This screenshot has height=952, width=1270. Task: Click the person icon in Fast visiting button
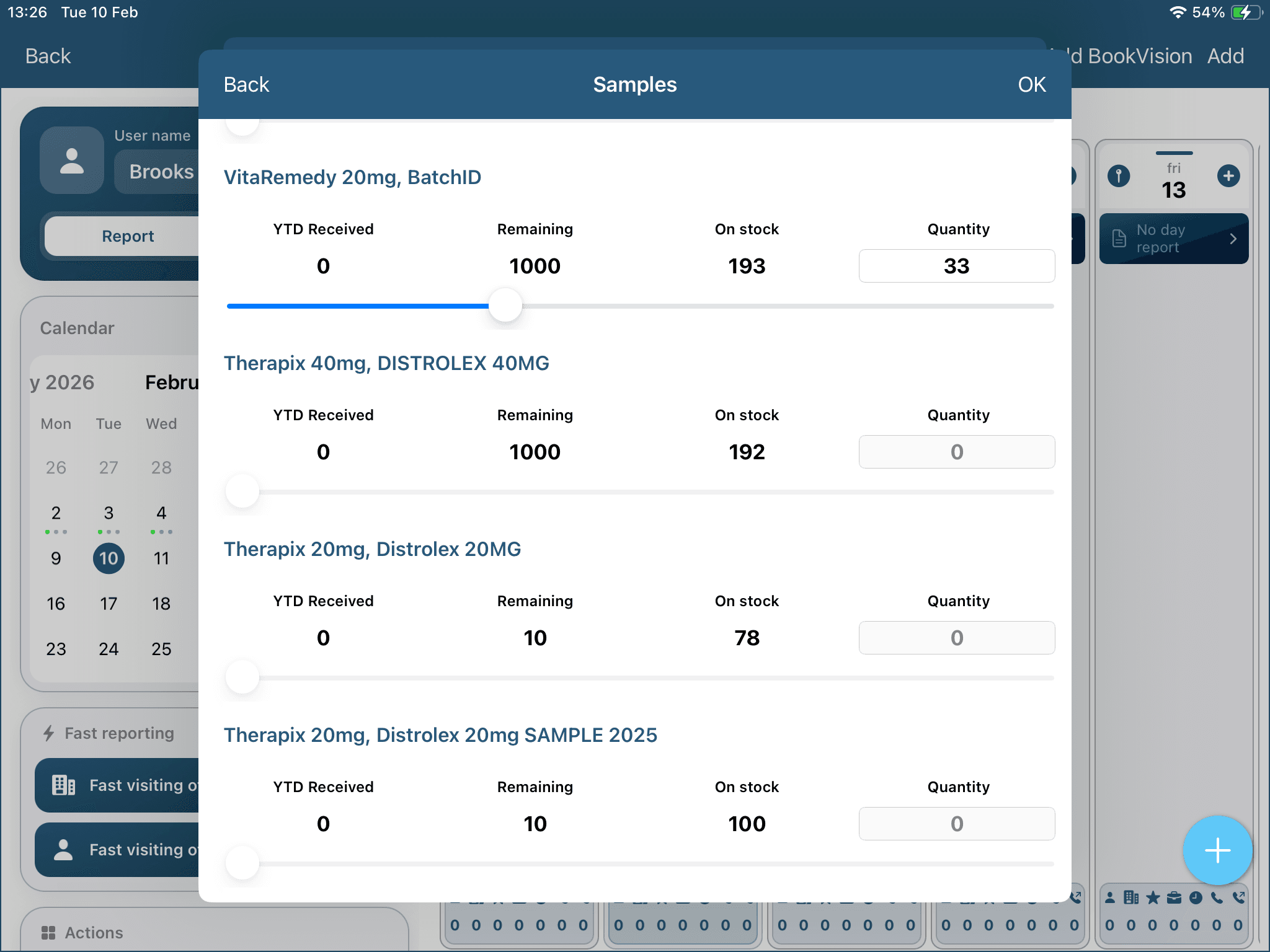coord(63,849)
